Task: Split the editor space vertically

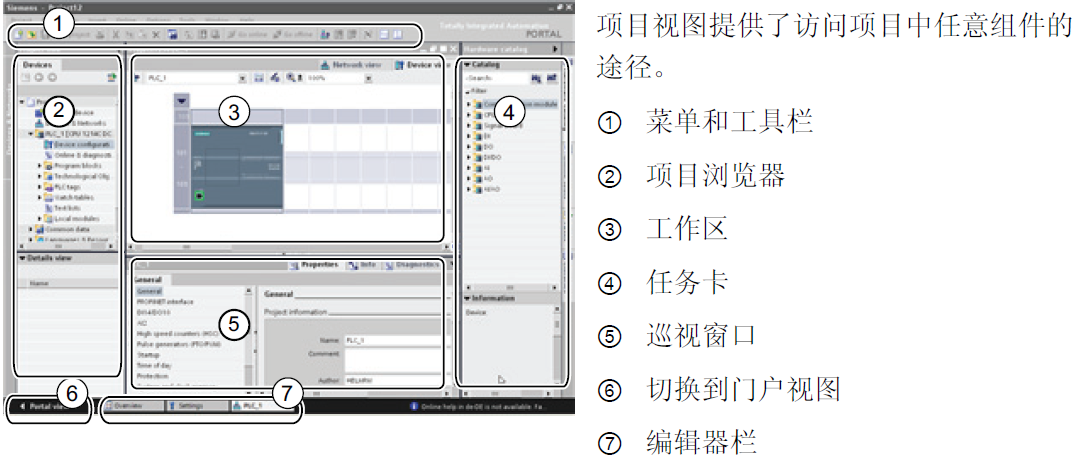Action: click(397, 34)
